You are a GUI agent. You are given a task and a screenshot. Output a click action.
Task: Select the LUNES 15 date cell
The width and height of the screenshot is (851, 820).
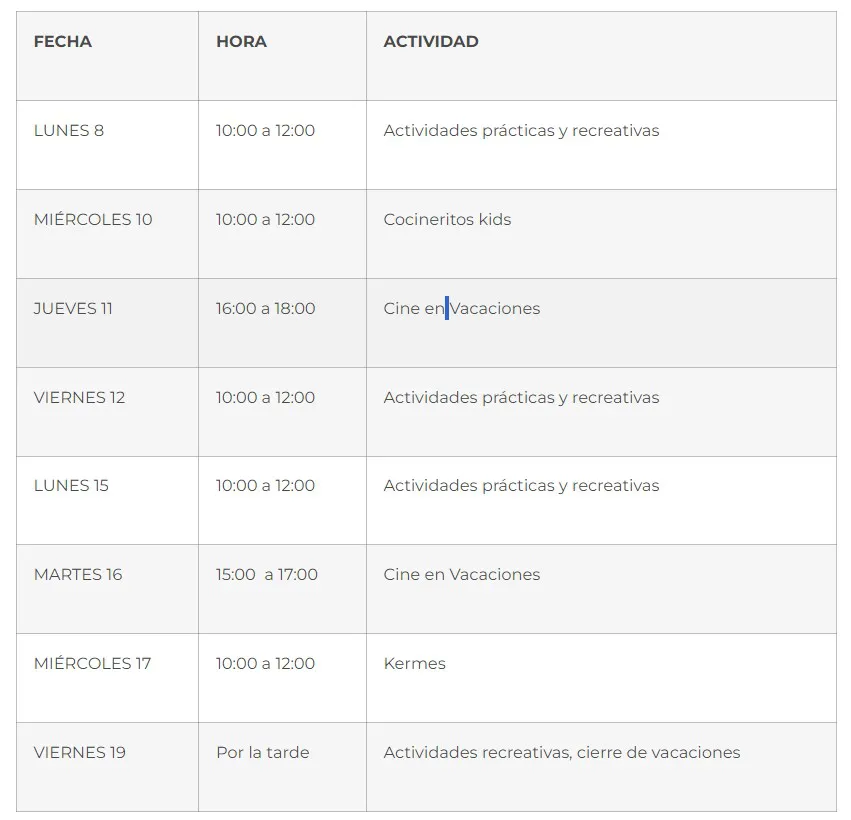pos(71,486)
